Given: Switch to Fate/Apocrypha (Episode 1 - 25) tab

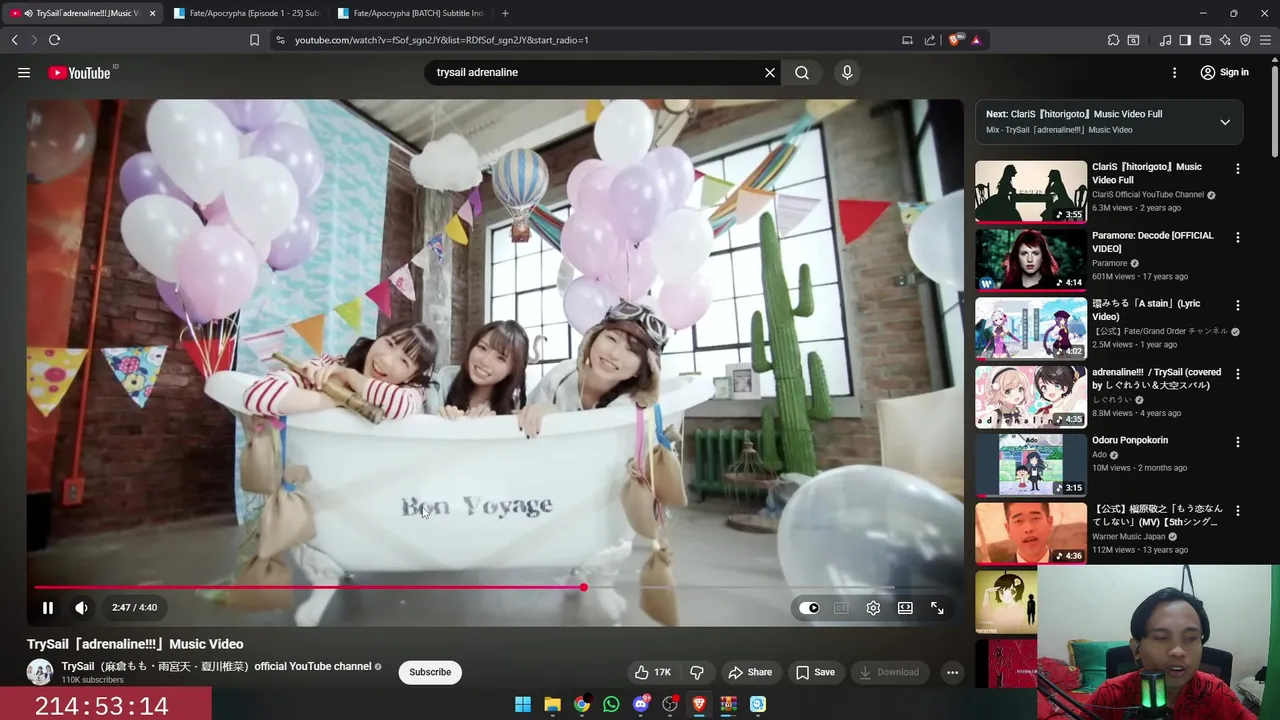Looking at the screenshot, I should point(245,13).
